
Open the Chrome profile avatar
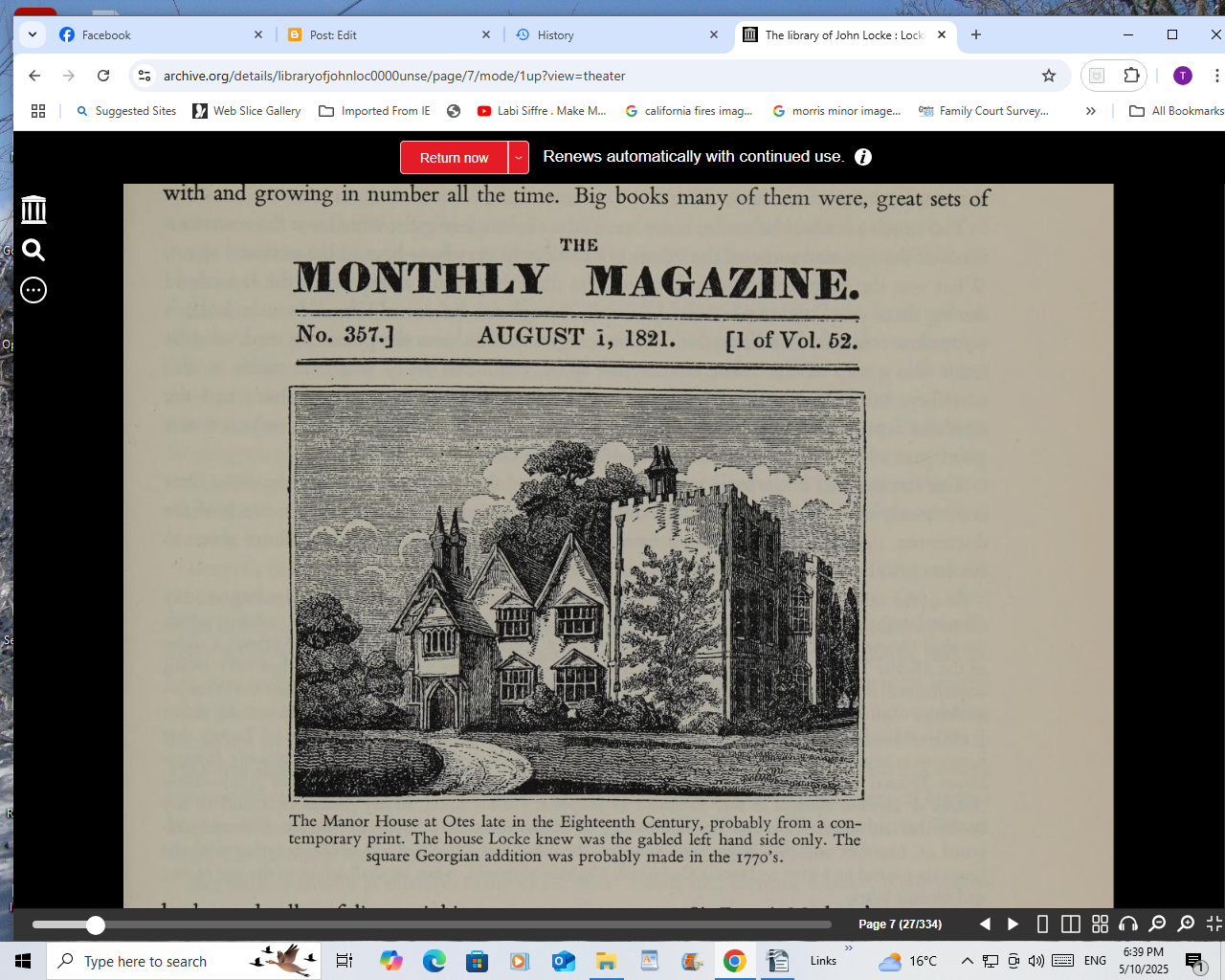coord(1183,76)
